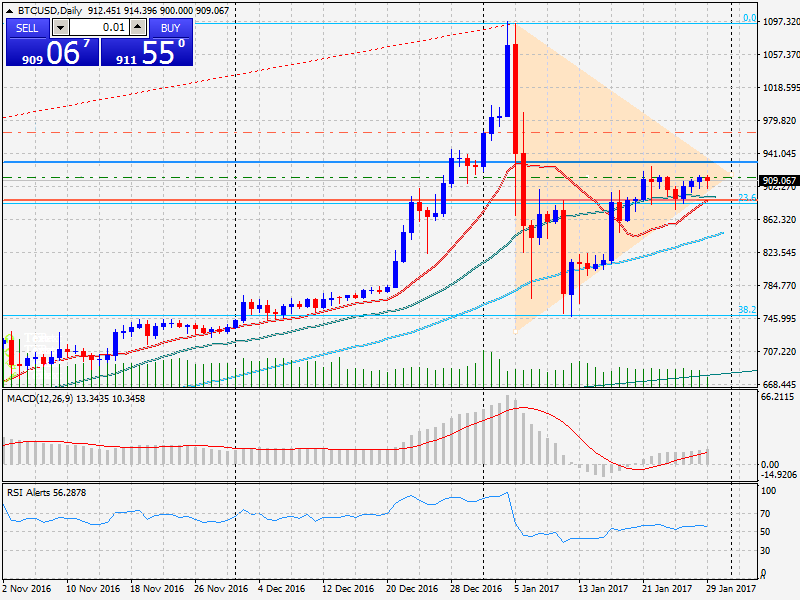Click the 979.820 price axis label

[779, 121]
